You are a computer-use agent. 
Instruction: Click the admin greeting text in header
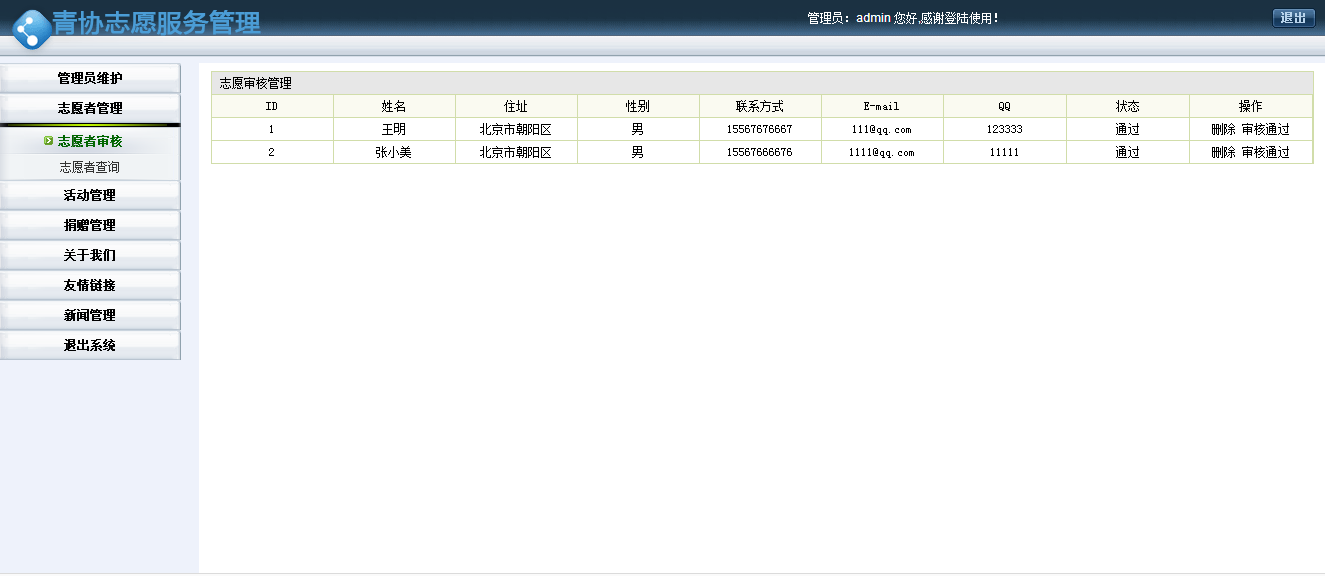tap(903, 18)
